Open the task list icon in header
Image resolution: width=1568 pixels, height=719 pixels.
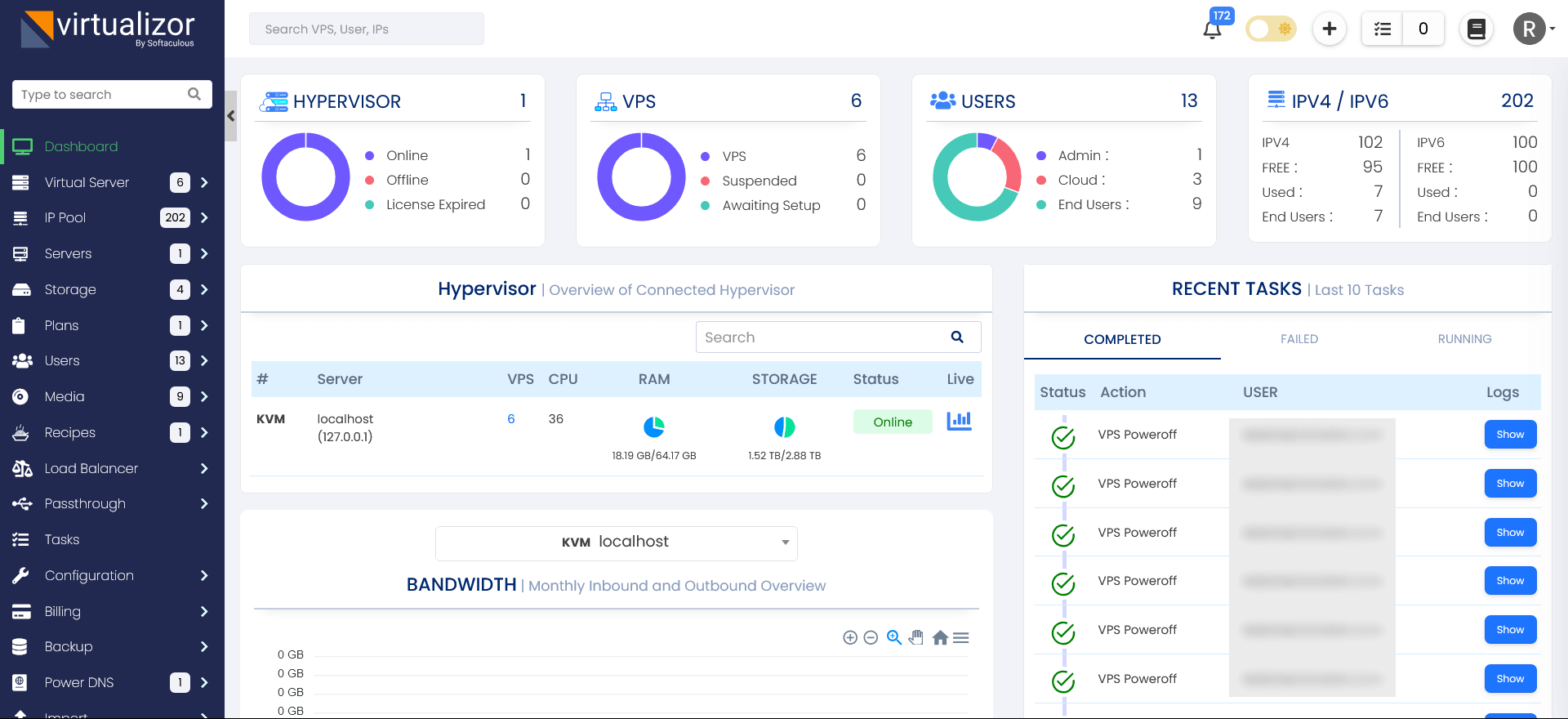point(1383,29)
